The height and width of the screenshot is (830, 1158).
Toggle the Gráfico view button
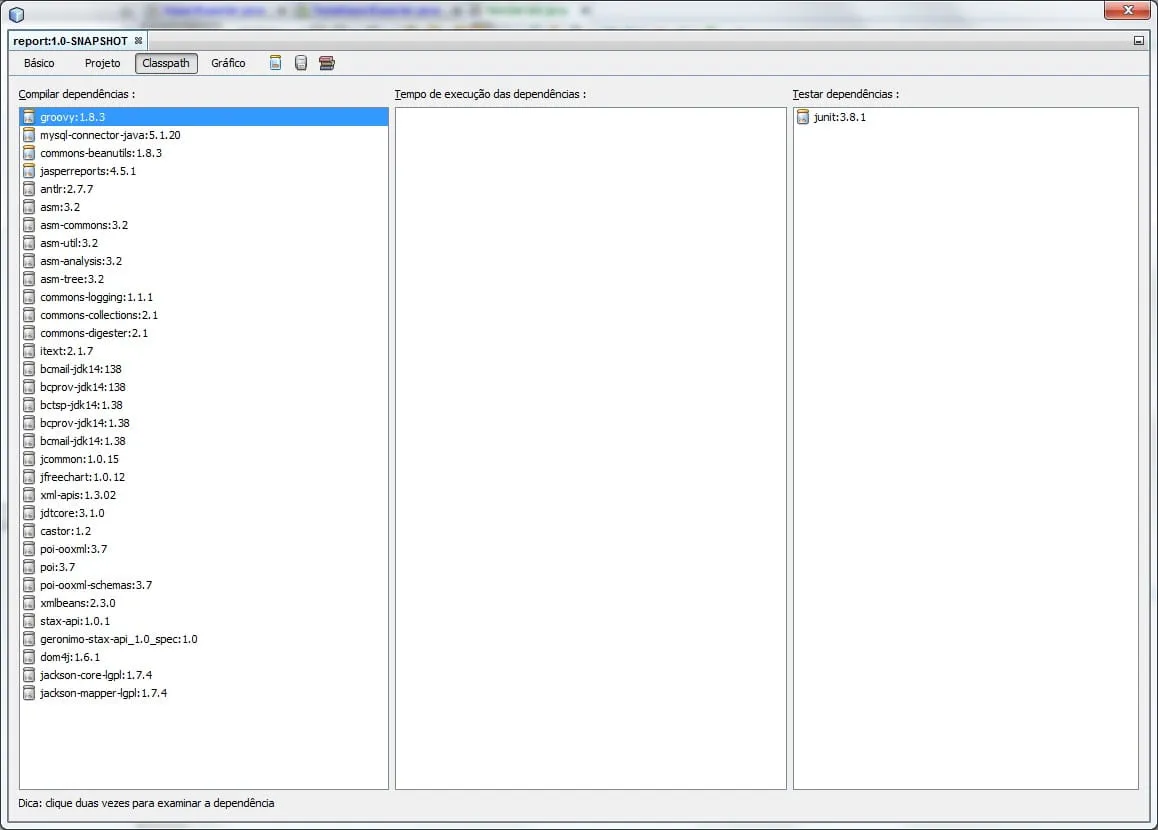228,63
